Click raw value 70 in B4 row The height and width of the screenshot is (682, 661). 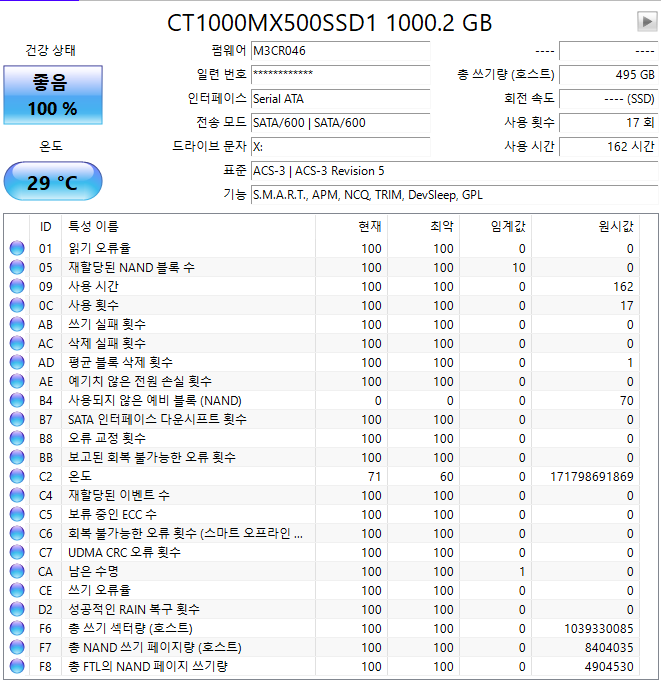[627, 401]
